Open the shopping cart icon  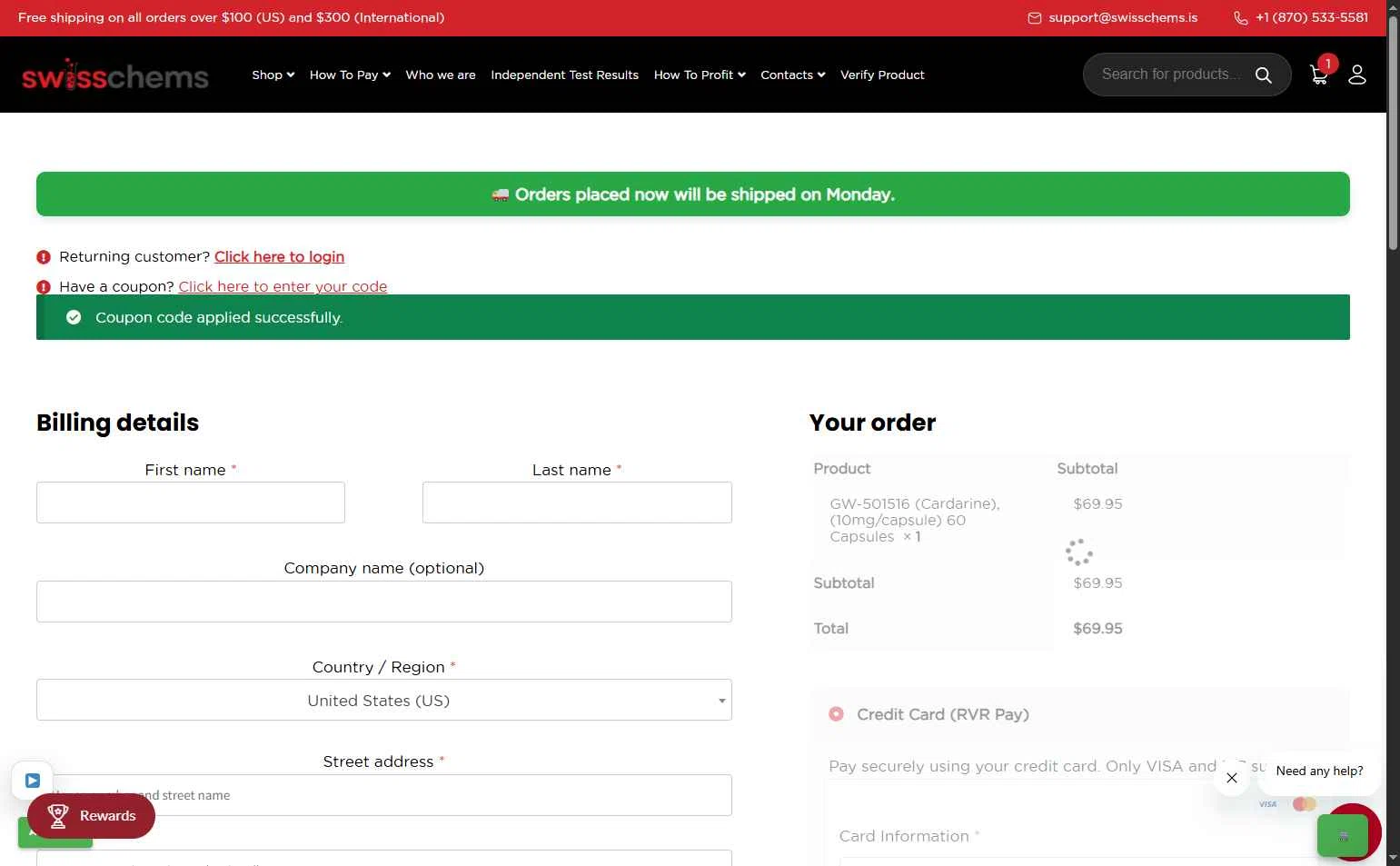1319,75
